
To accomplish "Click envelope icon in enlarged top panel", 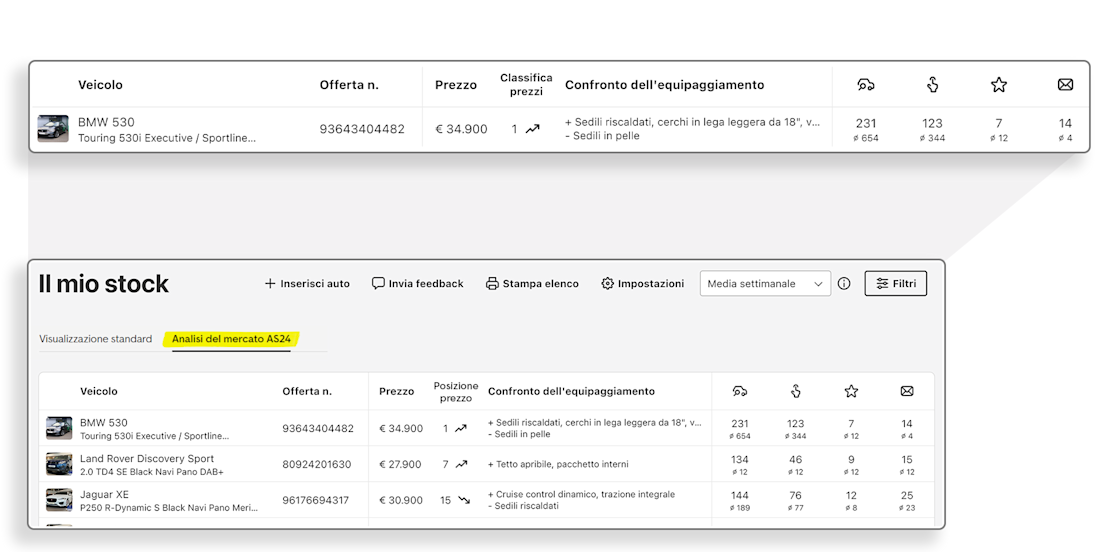I will (1065, 85).
